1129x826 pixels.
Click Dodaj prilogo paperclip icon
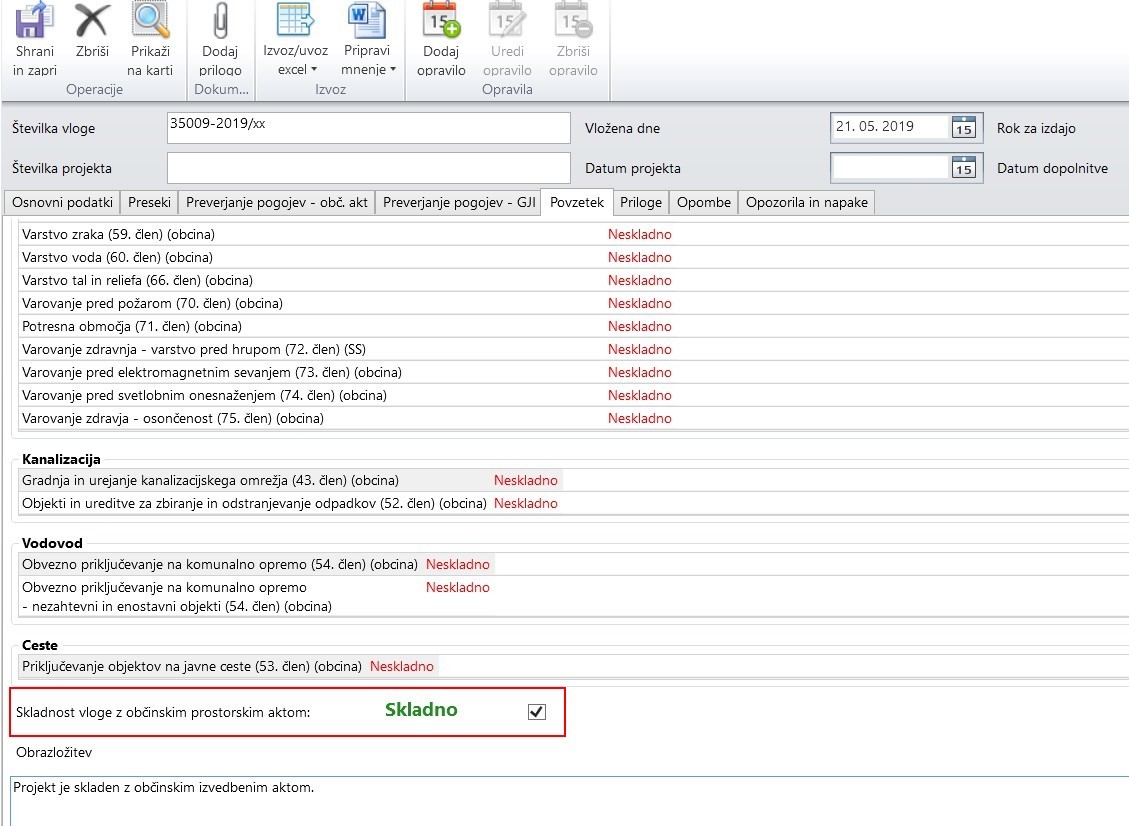(x=220, y=21)
